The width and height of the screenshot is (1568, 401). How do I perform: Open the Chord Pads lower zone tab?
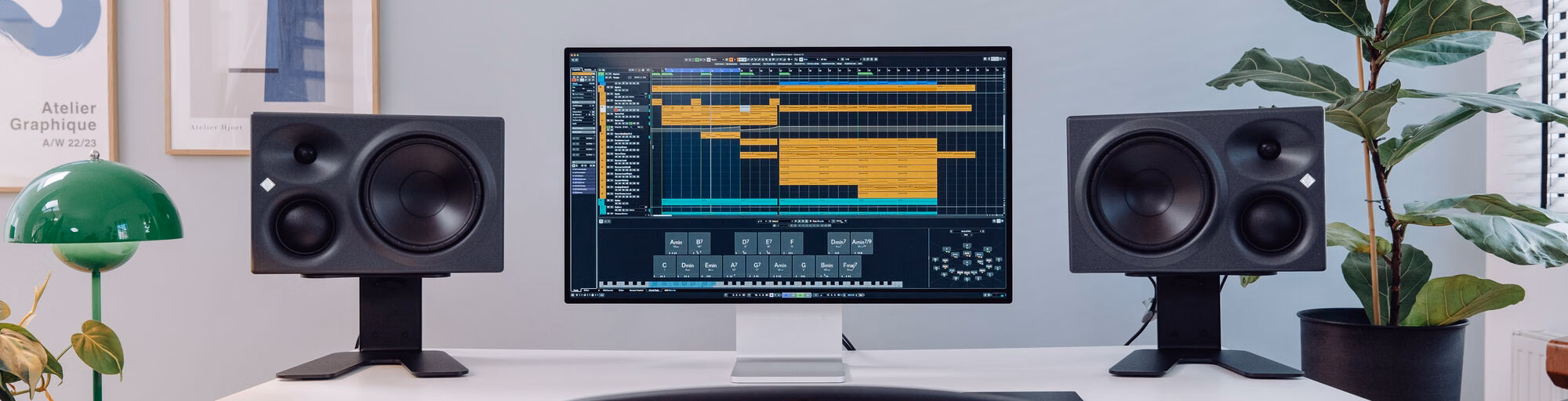653,290
